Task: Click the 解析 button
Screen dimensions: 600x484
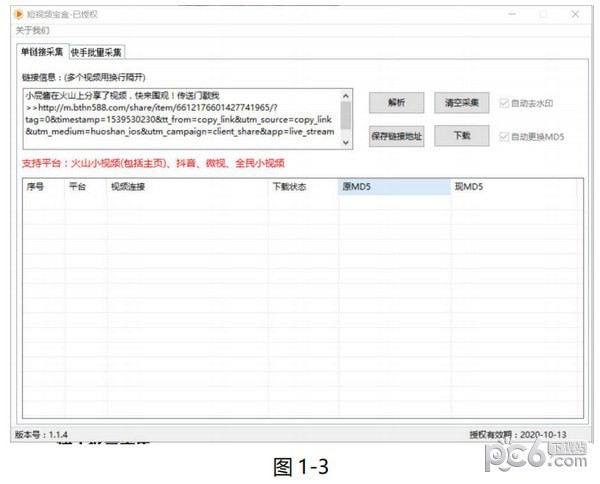Action: pos(396,103)
